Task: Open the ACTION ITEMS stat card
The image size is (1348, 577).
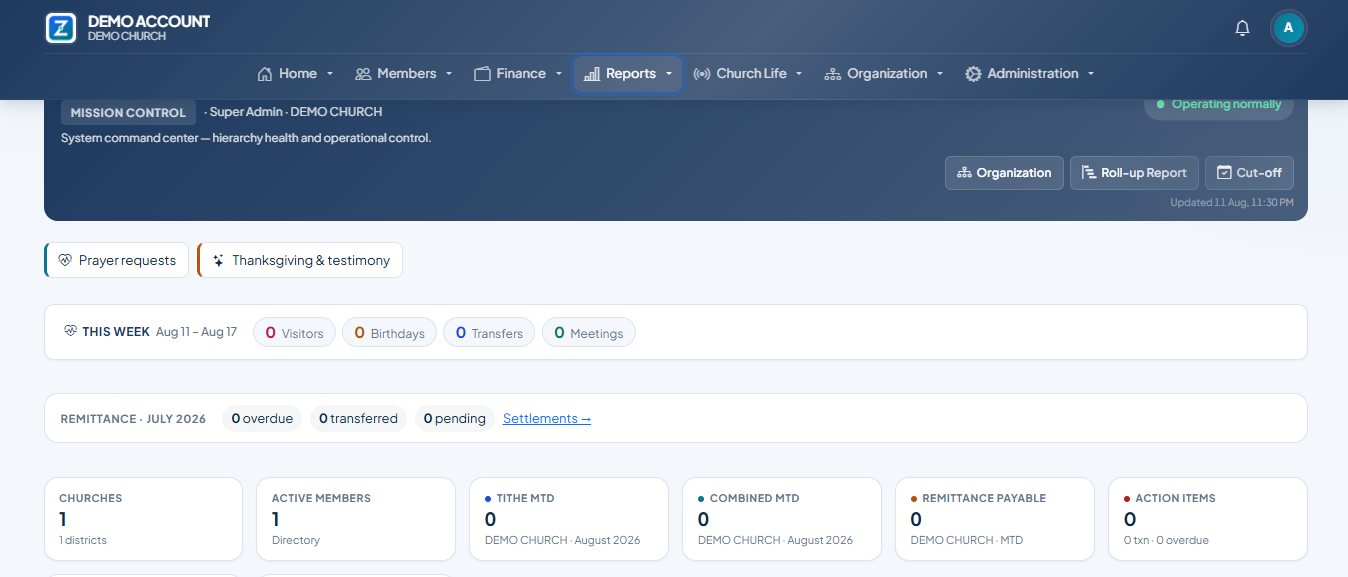Action: click(x=1208, y=519)
